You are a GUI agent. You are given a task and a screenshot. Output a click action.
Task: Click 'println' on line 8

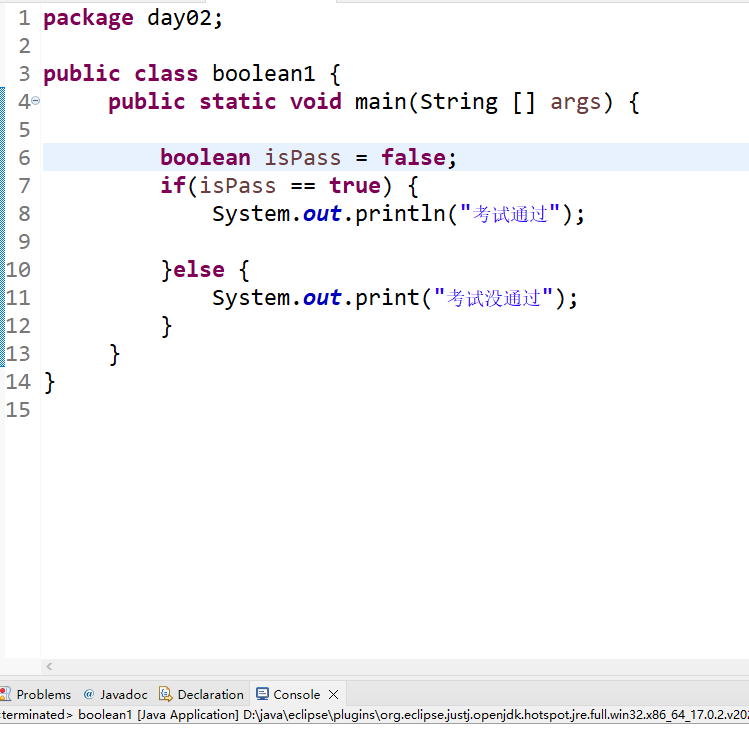click(400, 214)
